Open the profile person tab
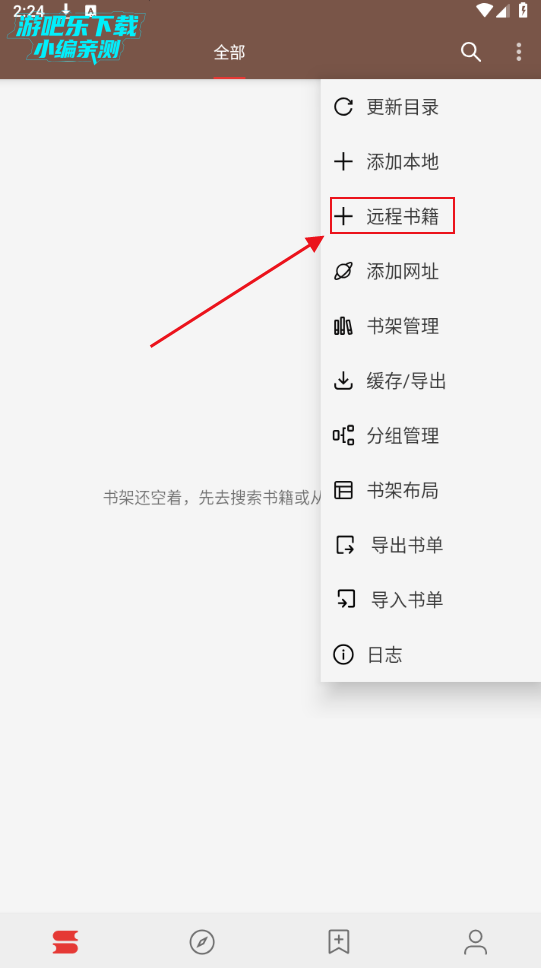The image size is (541, 968). tap(475, 942)
